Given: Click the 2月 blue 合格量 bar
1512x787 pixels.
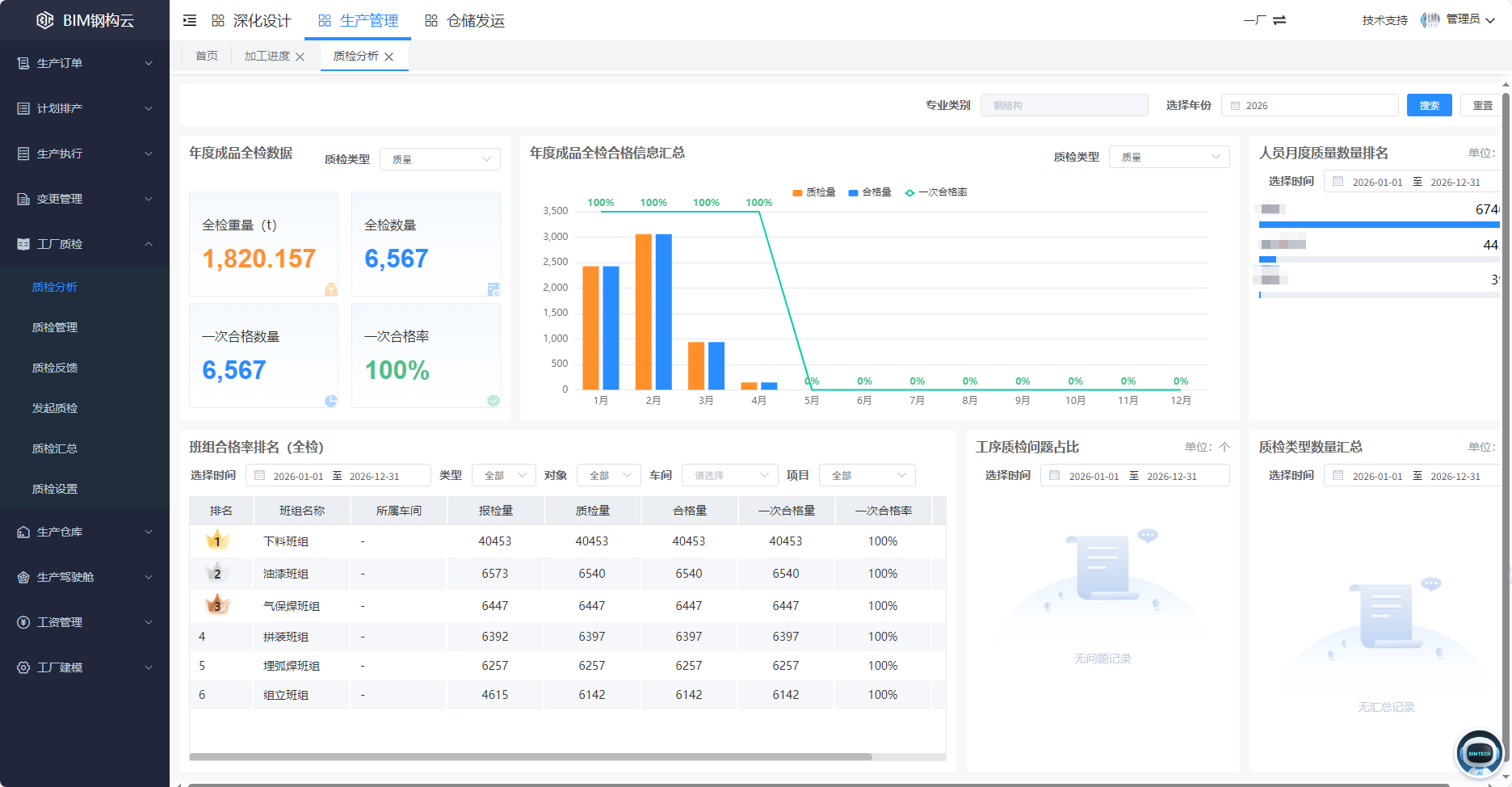Looking at the screenshot, I should 664,312.
